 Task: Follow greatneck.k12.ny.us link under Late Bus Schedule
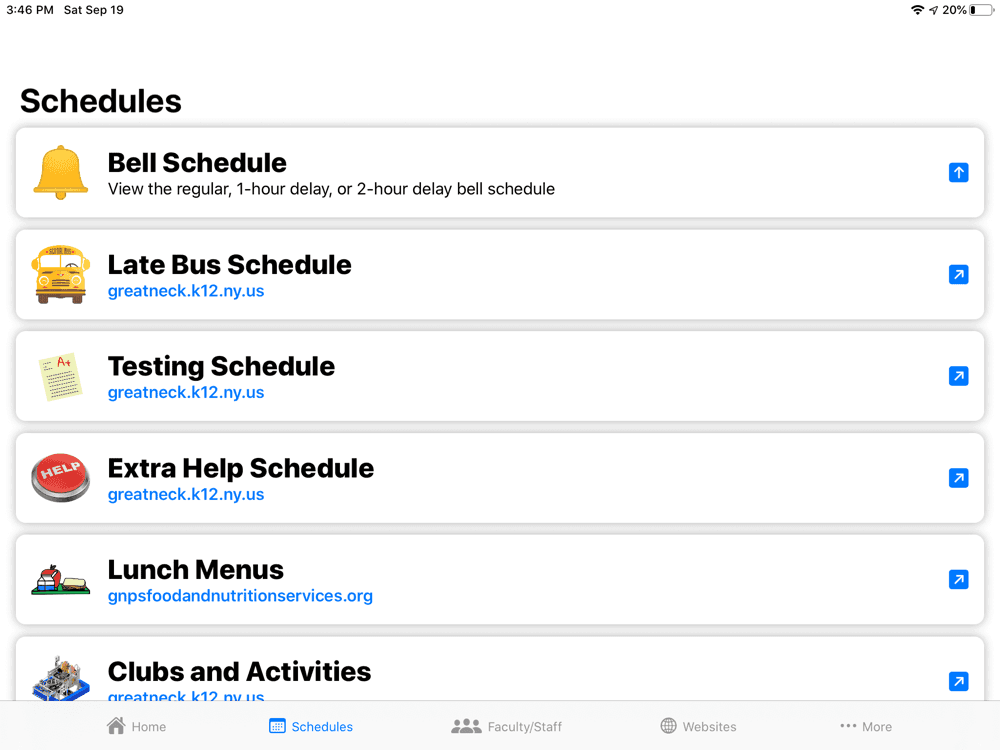[x=186, y=291]
